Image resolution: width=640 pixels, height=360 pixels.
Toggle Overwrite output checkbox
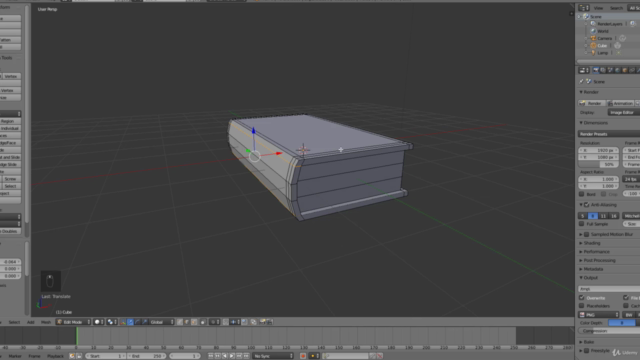point(582,298)
